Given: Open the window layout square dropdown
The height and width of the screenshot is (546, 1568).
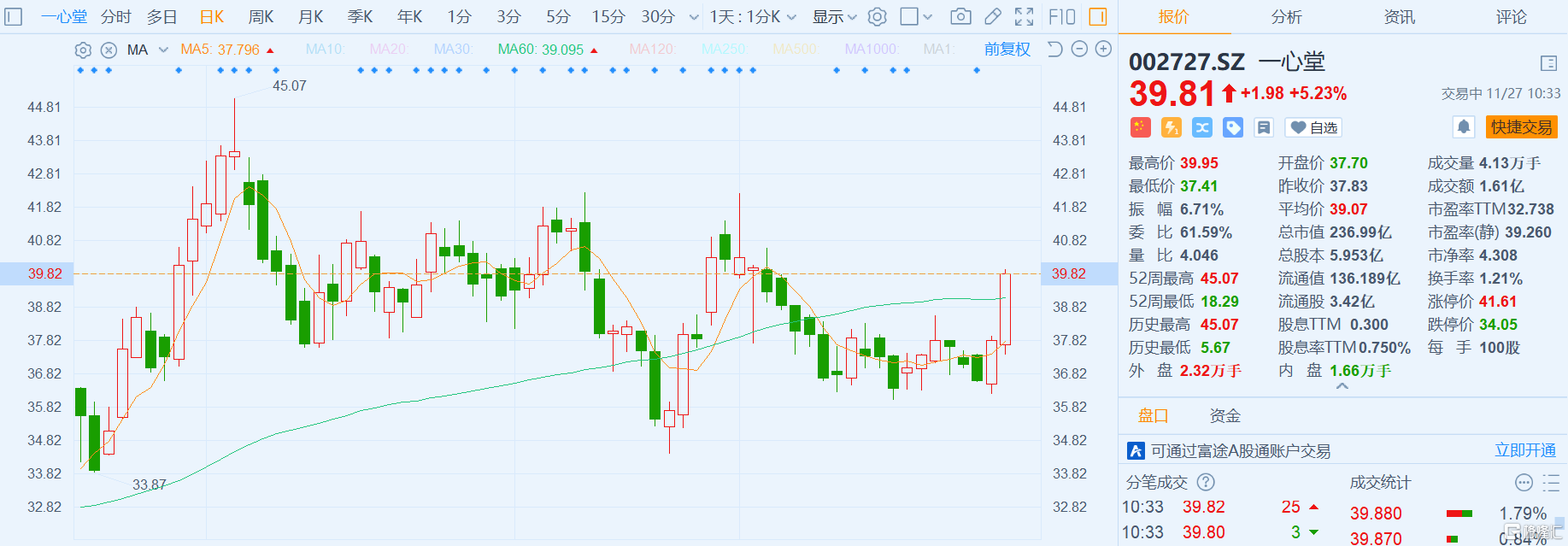Looking at the screenshot, I should (917, 16).
